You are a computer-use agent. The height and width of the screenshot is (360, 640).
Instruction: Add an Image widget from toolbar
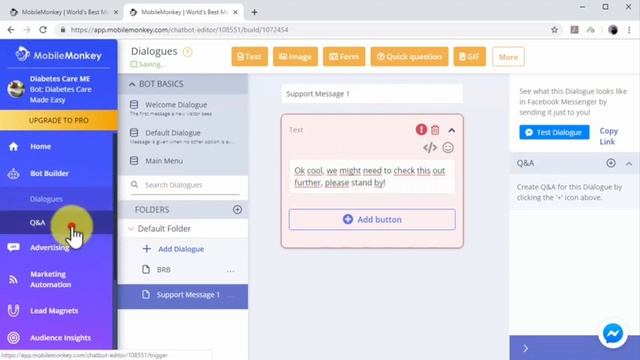click(x=295, y=57)
